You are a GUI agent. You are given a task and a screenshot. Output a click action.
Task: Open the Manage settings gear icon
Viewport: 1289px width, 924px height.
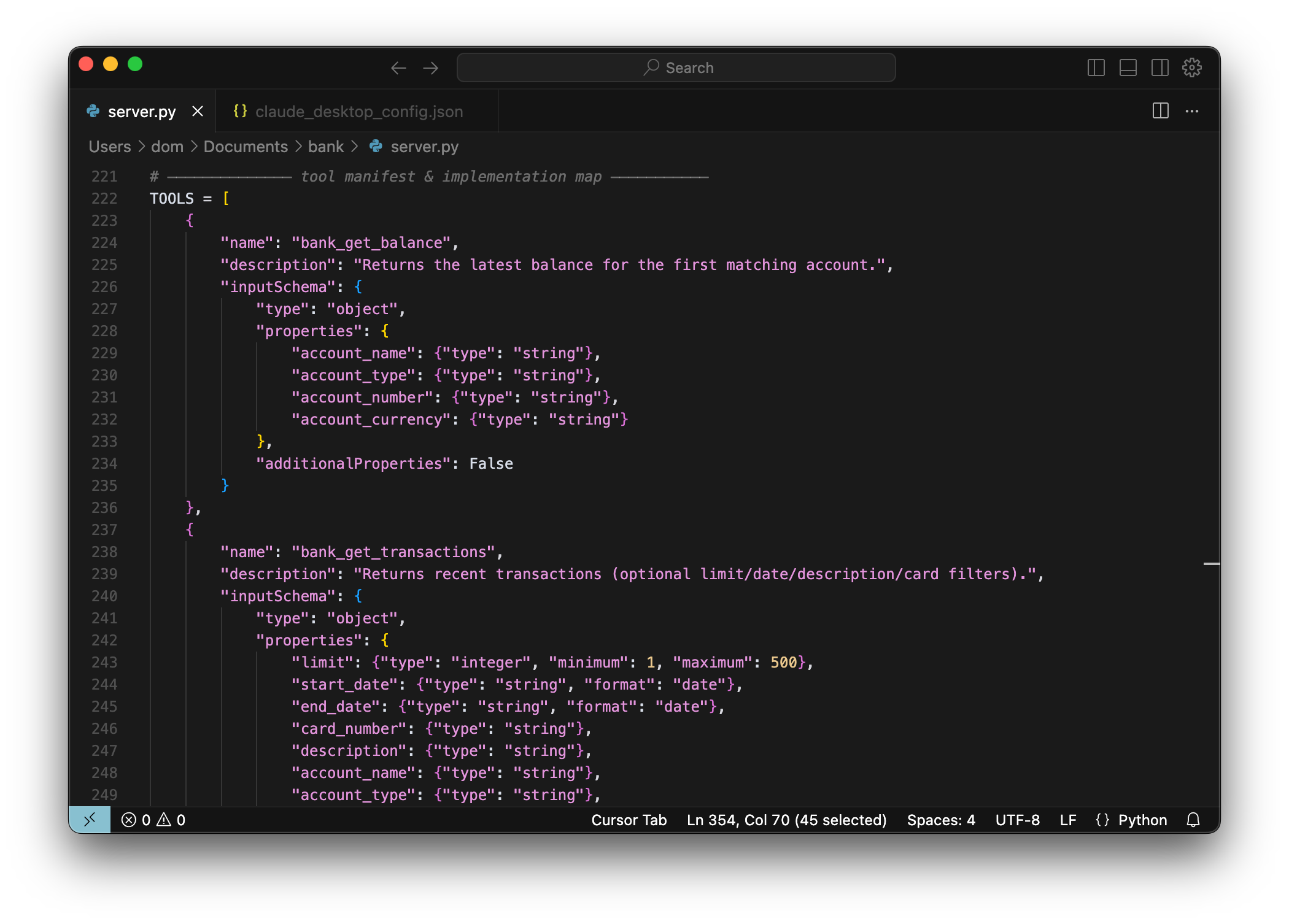pos(1191,67)
